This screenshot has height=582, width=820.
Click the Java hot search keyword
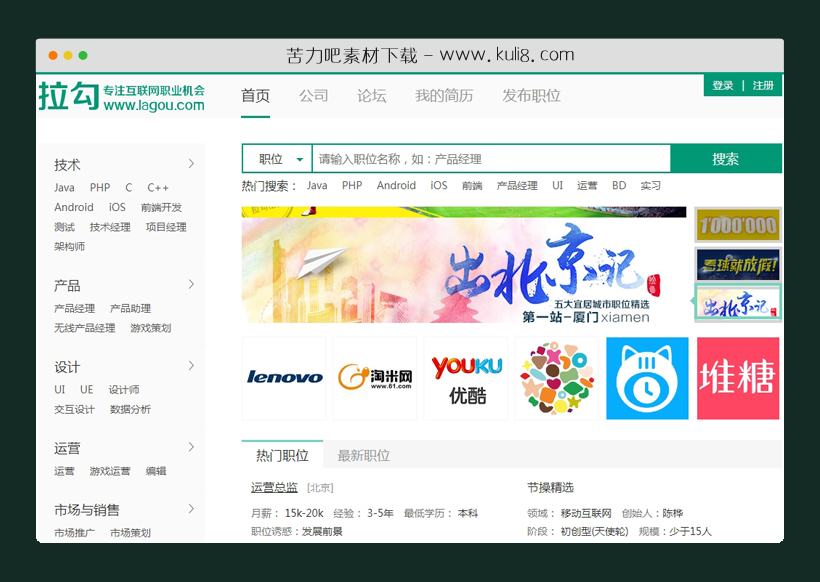coord(316,185)
